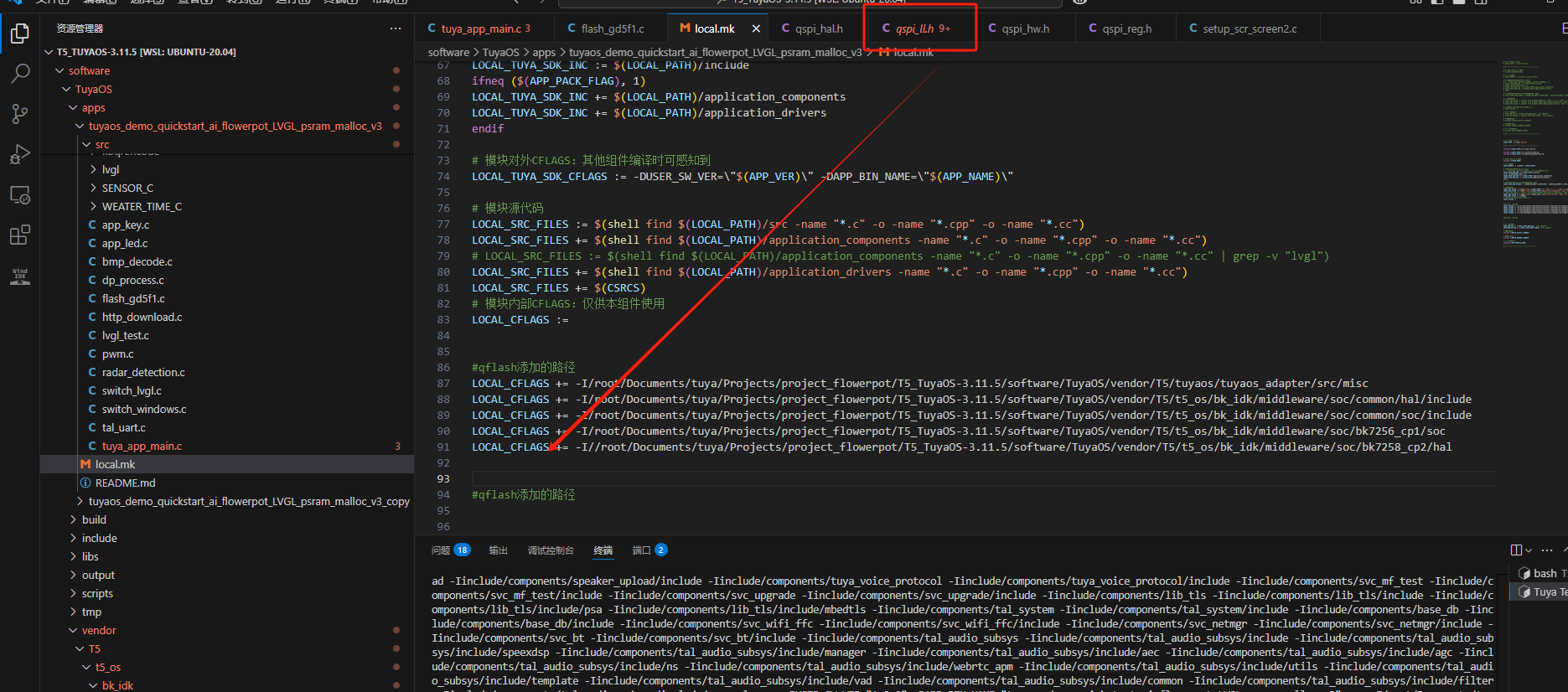Click line number 86 in the gutter

coord(442,368)
